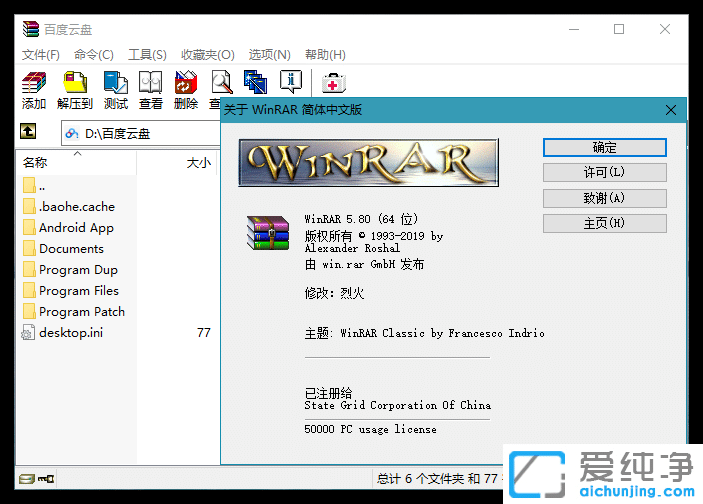The image size is (703, 504).
Task: Launch the Wizard icon in the toolbar
Action: click(256, 83)
